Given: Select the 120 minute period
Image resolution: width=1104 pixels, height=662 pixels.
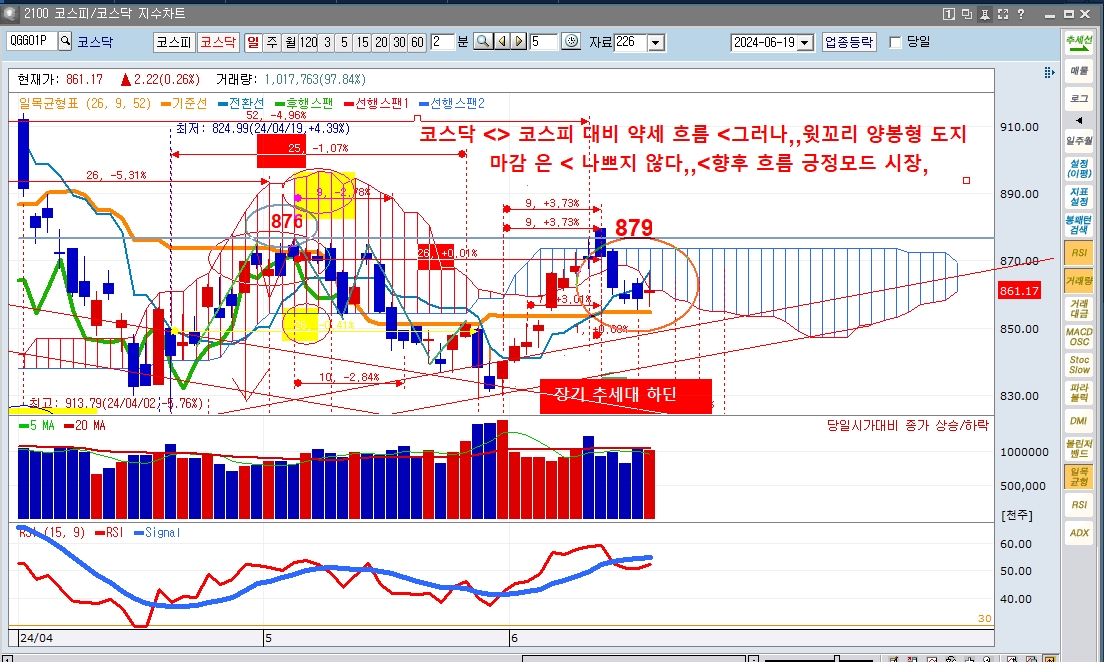Looking at the screenshot, I should 308,42.
